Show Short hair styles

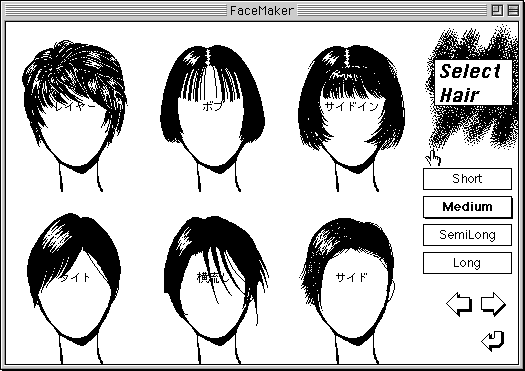[x=467, y=179]
